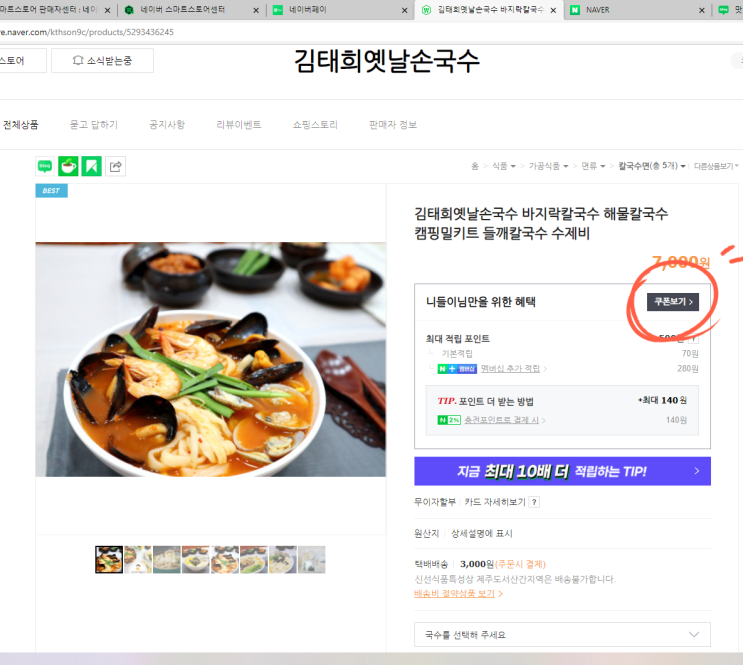The width and height of the screenshot is (743, 665).
Task: Close the 네이버 스마트스토어센터 tab
Action: 256,10
